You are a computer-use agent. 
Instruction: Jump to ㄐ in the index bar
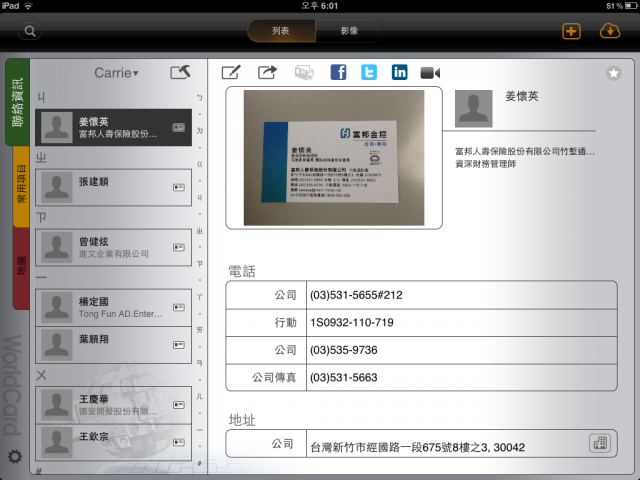click(200, 198)
